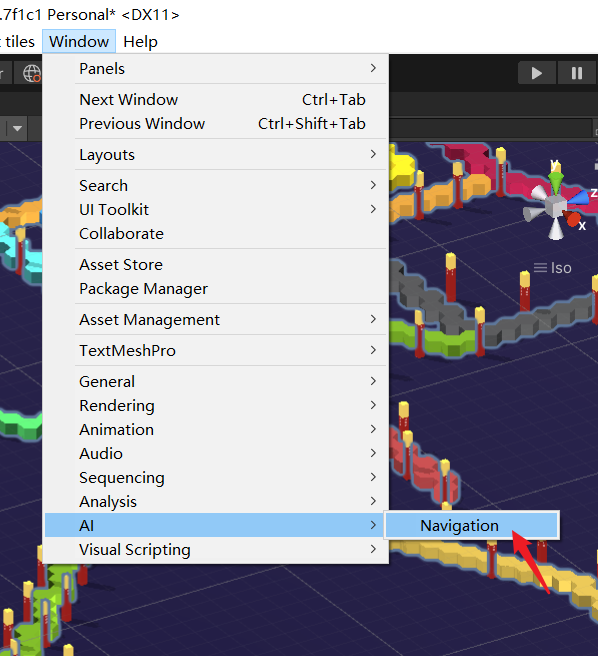
Task: Click the globe cloud services icon
Action: click(x=32, y=74)
